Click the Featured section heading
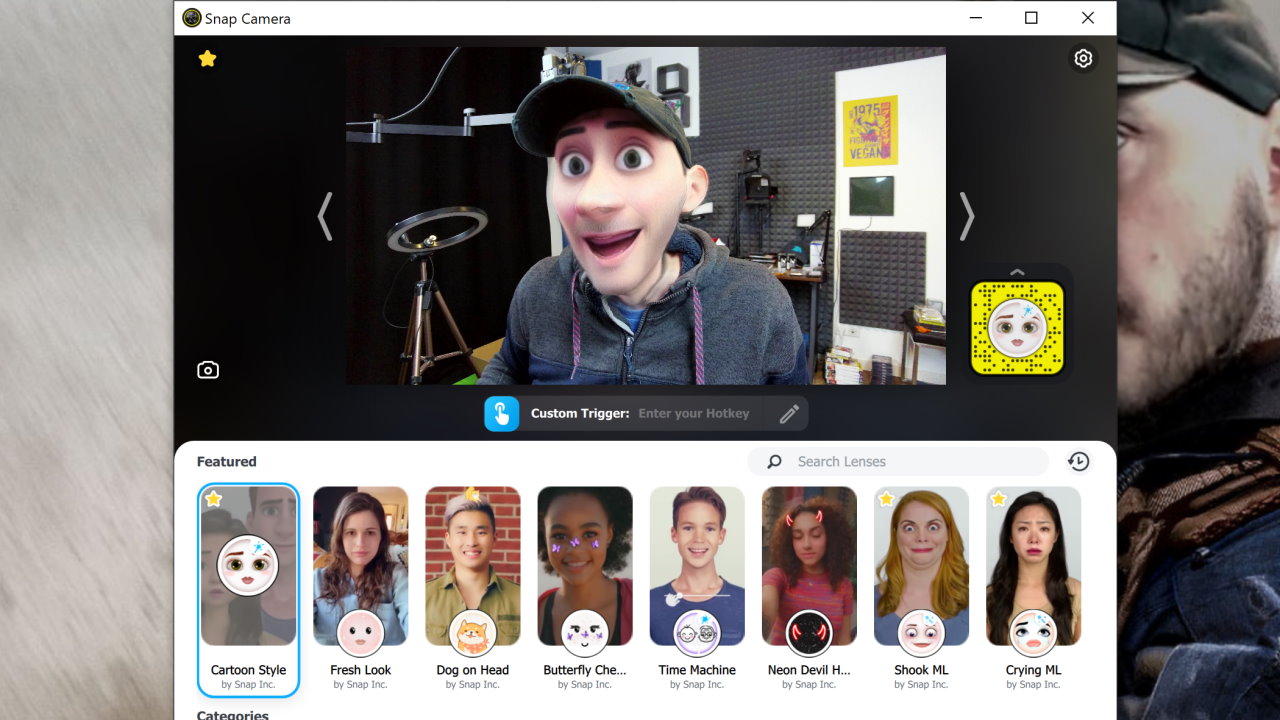This screenshot has width=1280, height=720. 227,461
